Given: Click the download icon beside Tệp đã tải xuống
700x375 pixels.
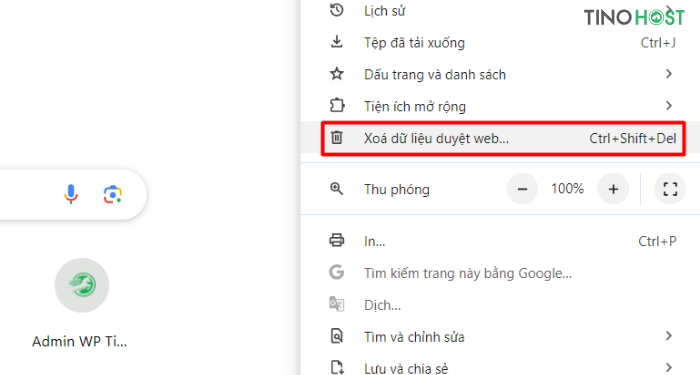Looking at the screenshot, I should tap(337, 42).
